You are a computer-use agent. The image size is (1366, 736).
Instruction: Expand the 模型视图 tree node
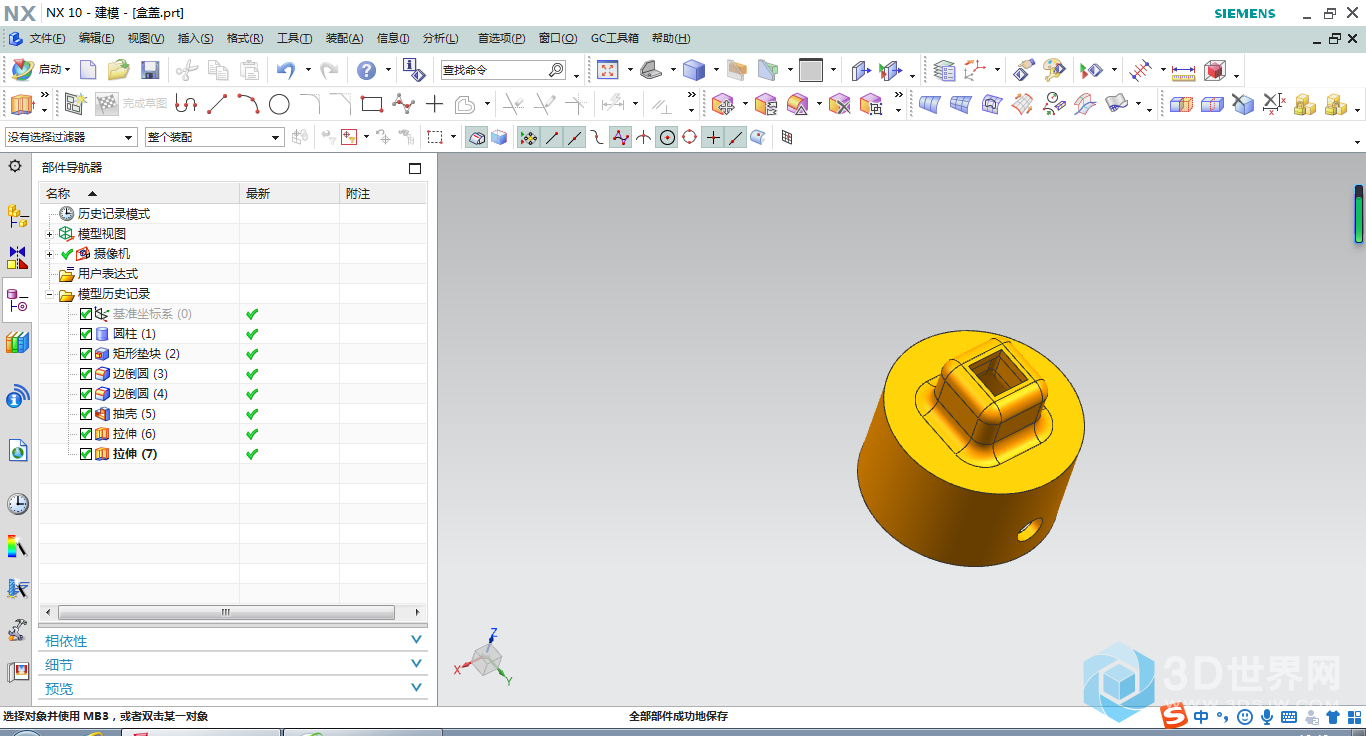click(x=49, y=234)
